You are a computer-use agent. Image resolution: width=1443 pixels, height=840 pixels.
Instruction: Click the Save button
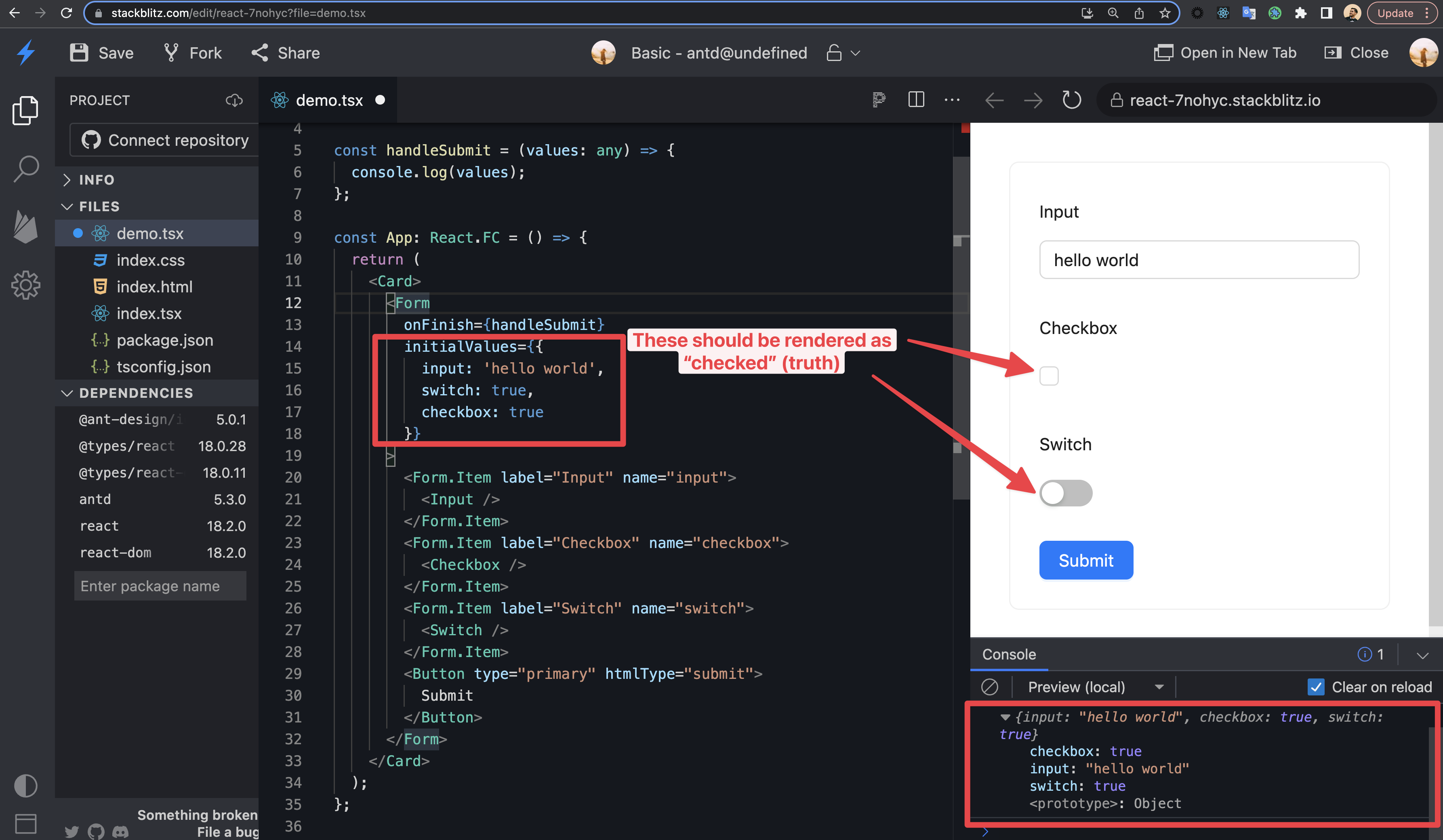click(101, 52)
